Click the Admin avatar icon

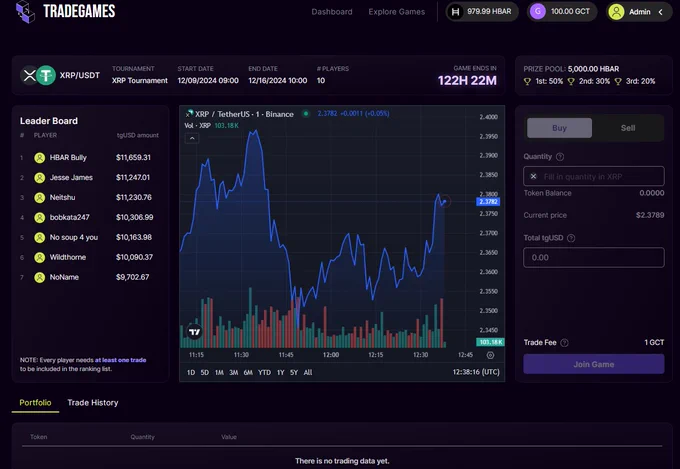pyautogui.click(x=616, y=12)
